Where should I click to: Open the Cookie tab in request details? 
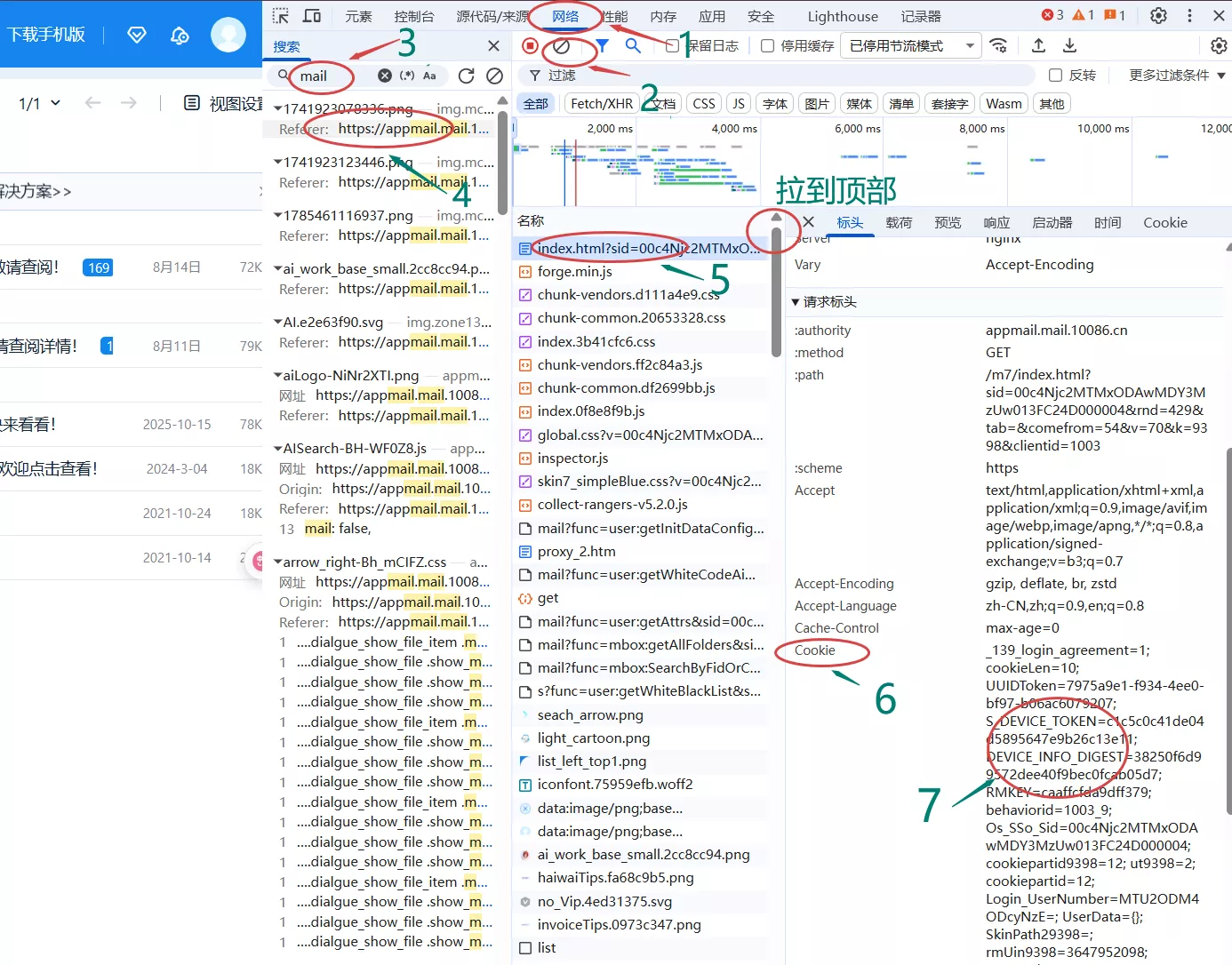click(1165, 222)
